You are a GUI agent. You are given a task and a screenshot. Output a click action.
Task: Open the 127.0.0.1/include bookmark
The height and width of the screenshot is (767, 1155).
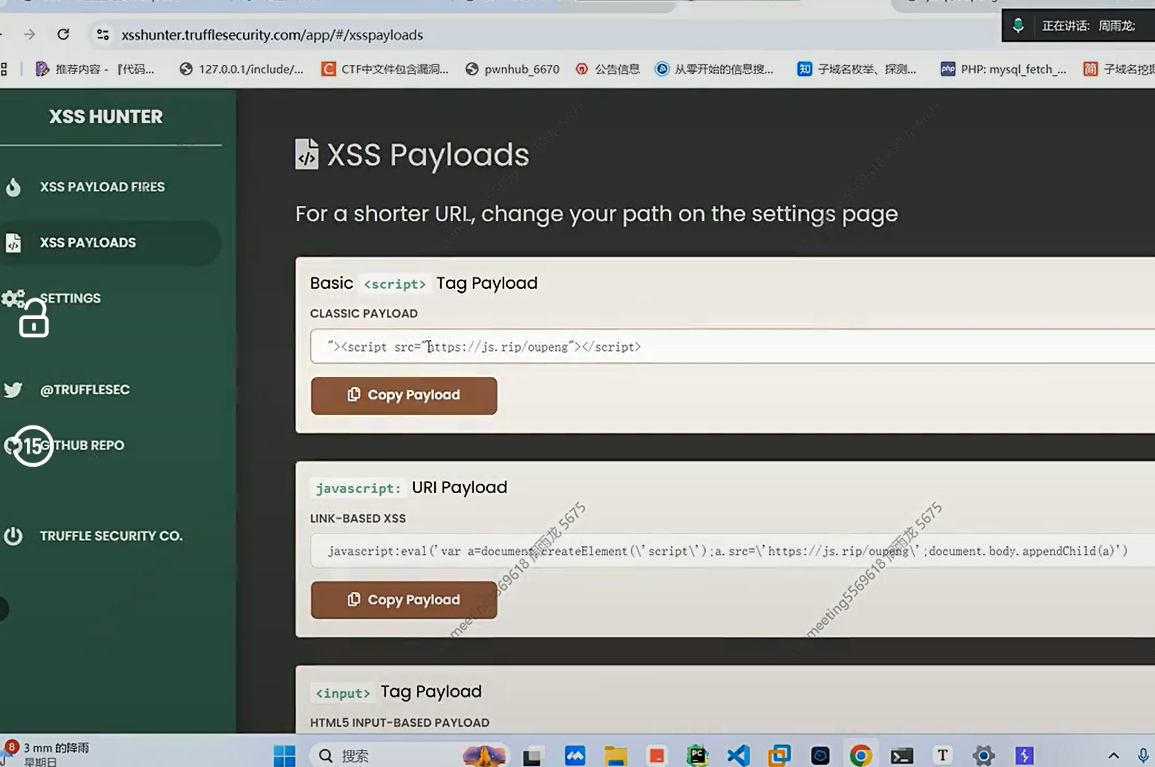coord(242,69)
